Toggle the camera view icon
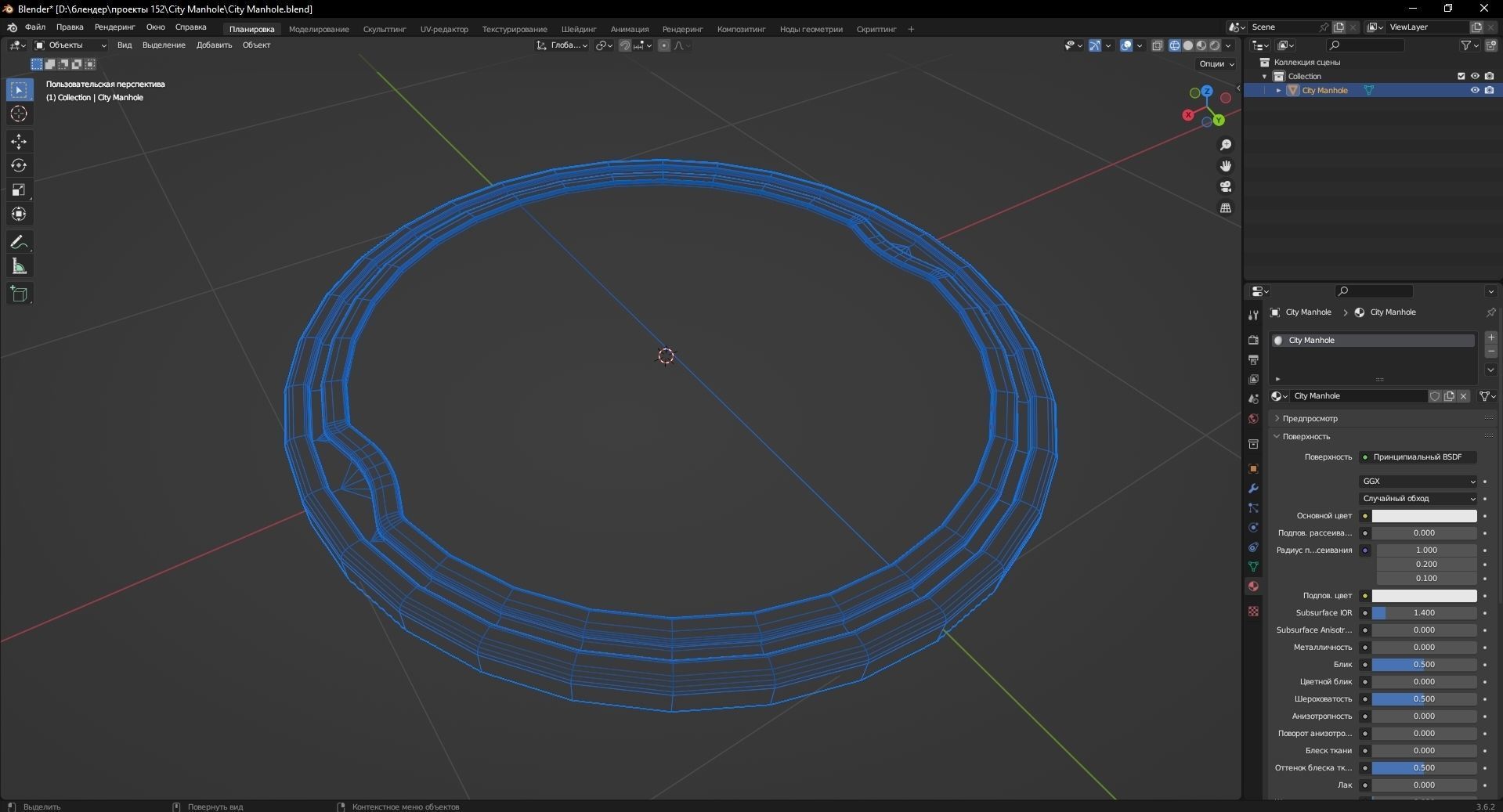 [x=1226, y=186]
